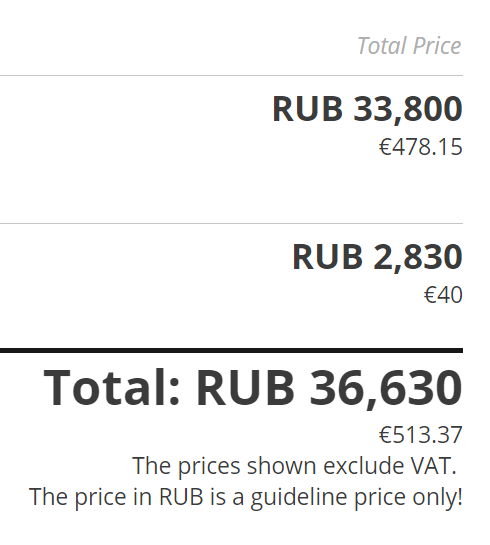
Task: Click the 2,830 figure in second row
Action: 418,257
